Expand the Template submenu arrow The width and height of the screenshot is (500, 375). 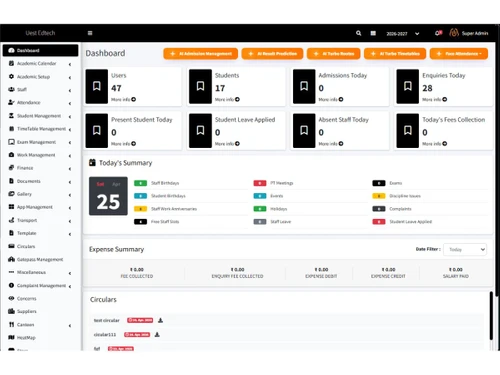(70, 234)
